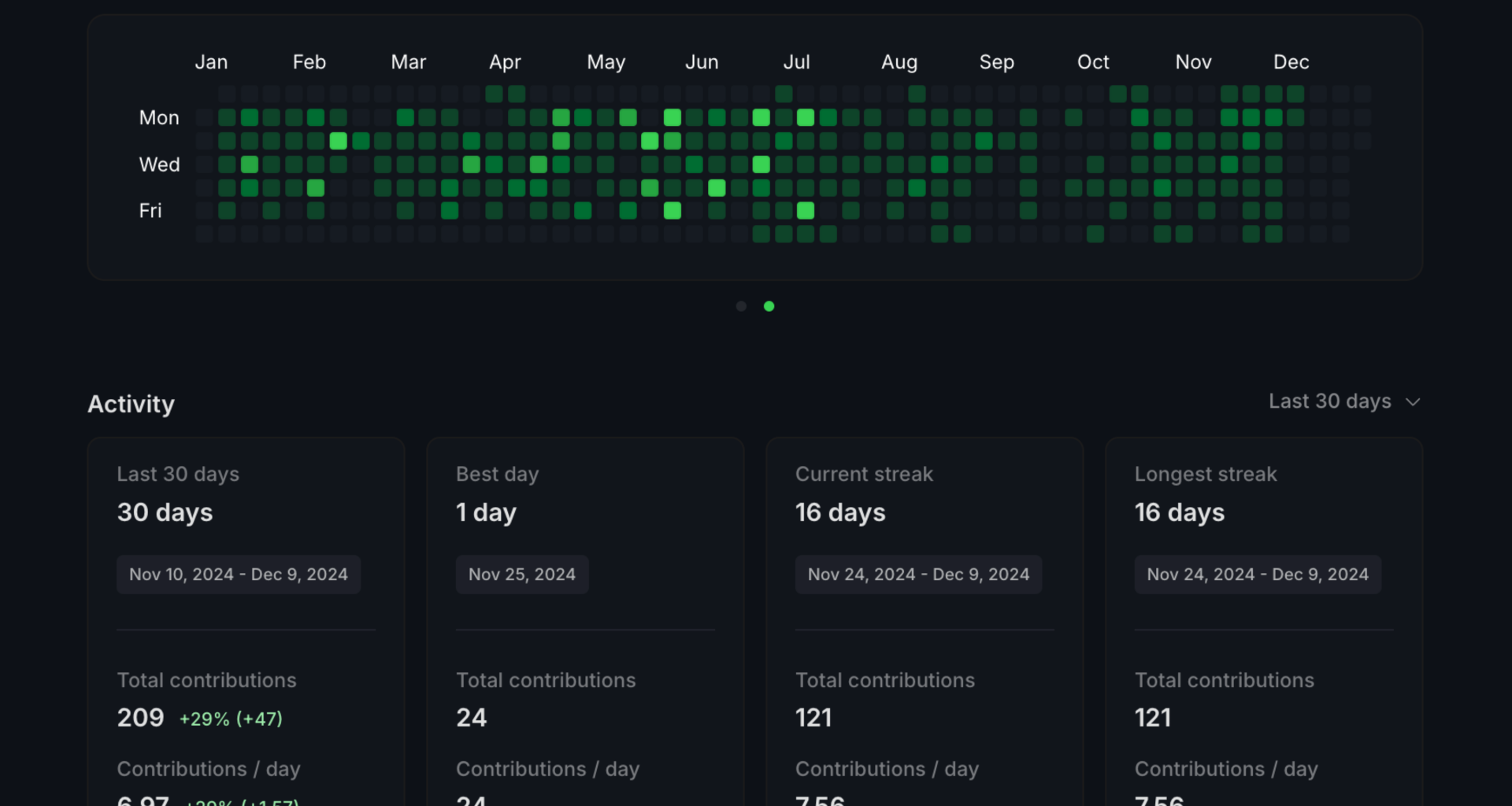Click the brightest green square in February
The height and width of the screenshot is (806, 1512).
click(x=339, y=141)
